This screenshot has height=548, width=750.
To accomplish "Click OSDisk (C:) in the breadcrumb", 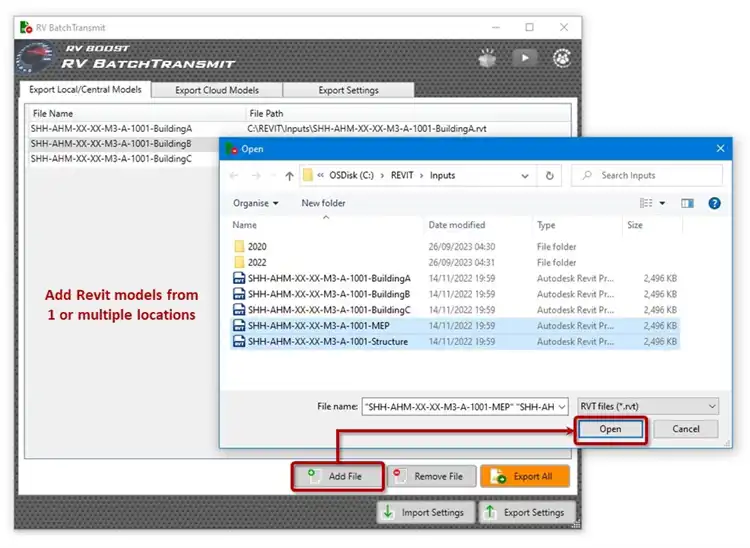I will coord(352,175).
